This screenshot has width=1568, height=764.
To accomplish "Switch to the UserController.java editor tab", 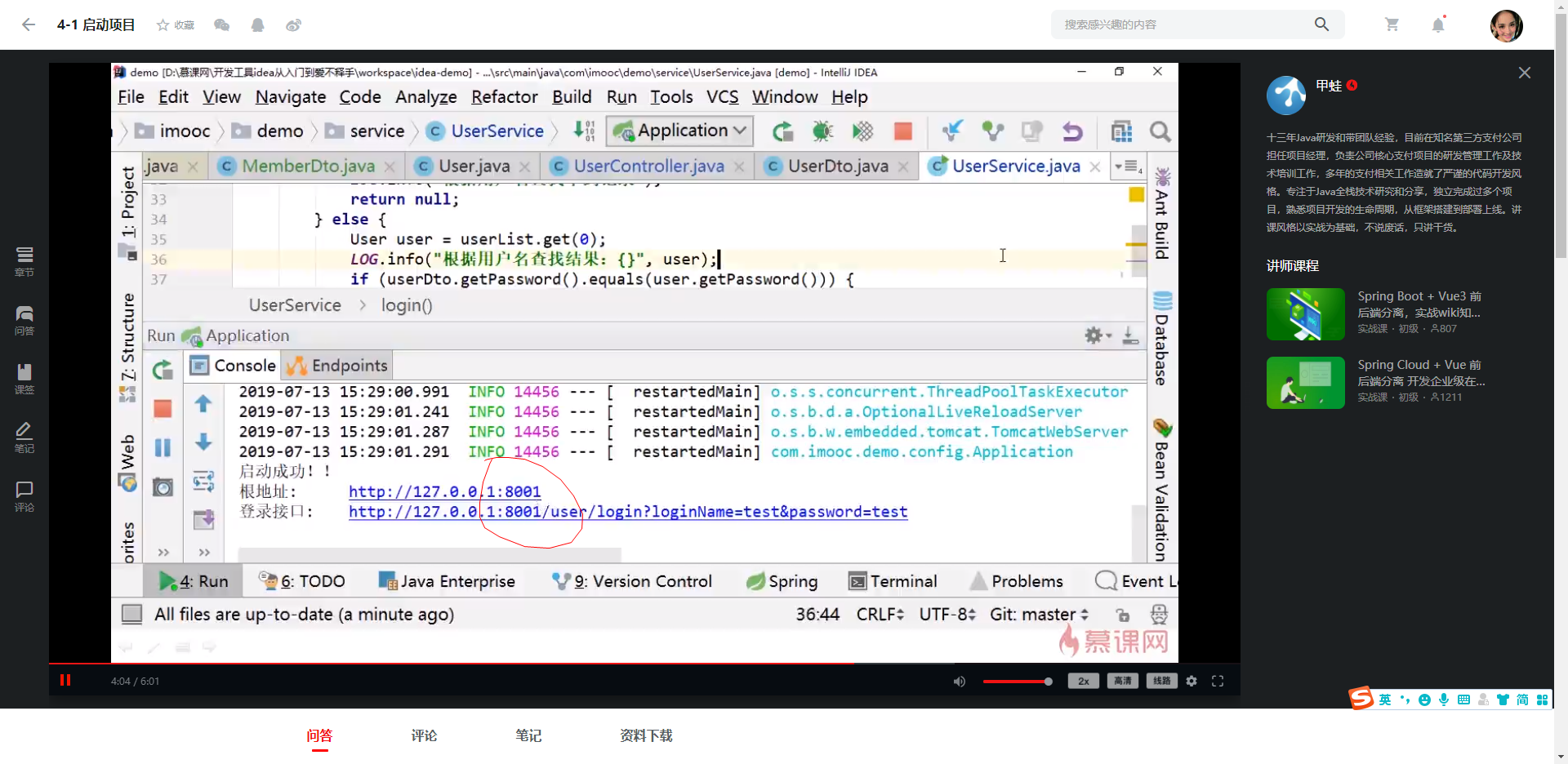I will point(648,167).
